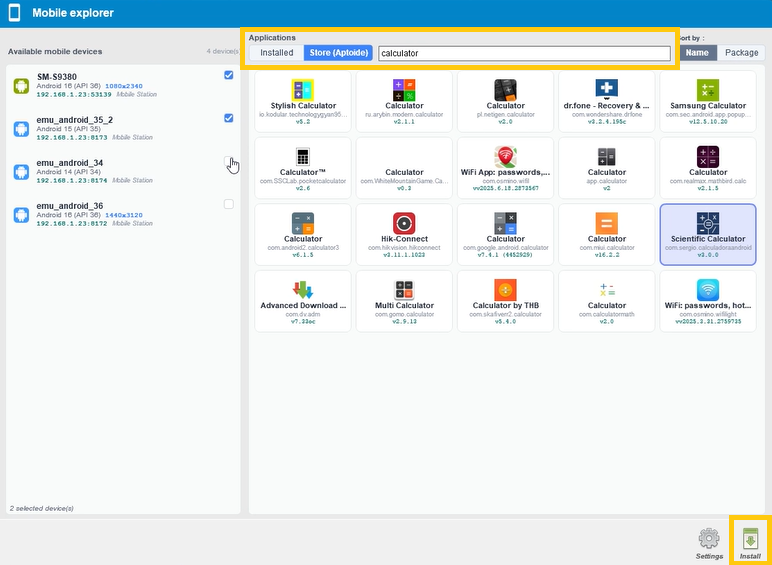Viewport: 772px width, 565px height.
Task: Click the 1080x2340 resolution label
Action: 124,86
